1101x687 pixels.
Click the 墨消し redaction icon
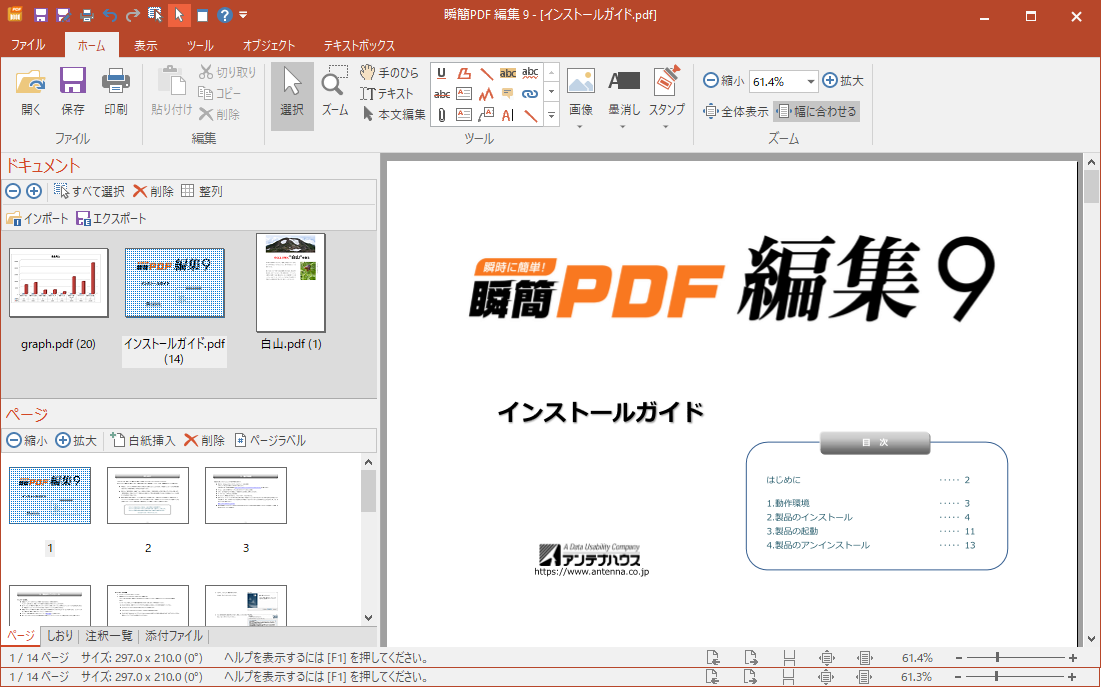[624, 81]
